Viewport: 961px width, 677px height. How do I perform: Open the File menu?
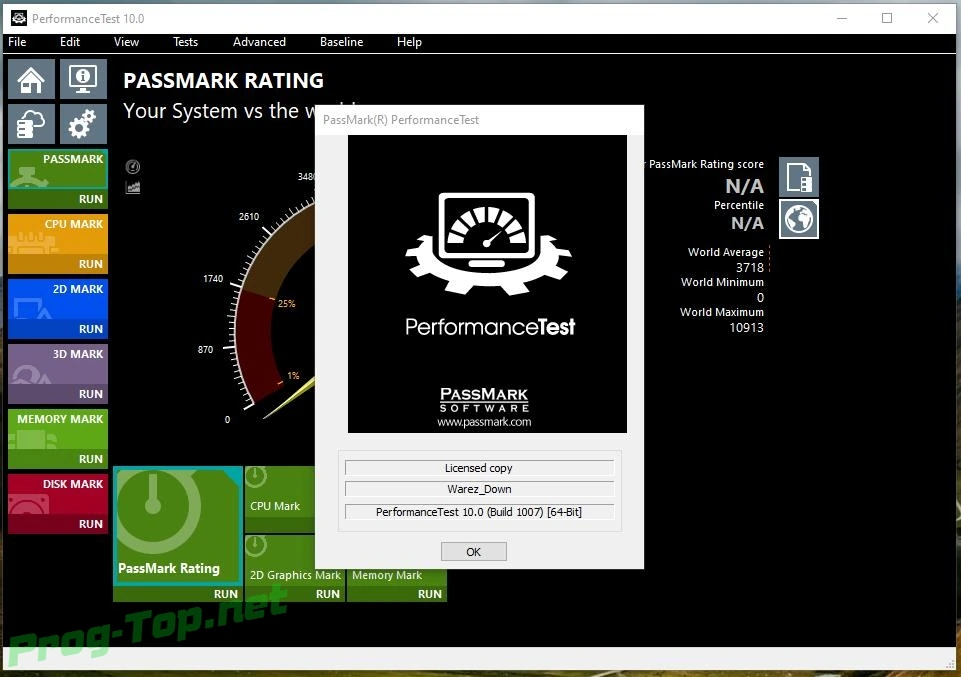coord(17,42)
